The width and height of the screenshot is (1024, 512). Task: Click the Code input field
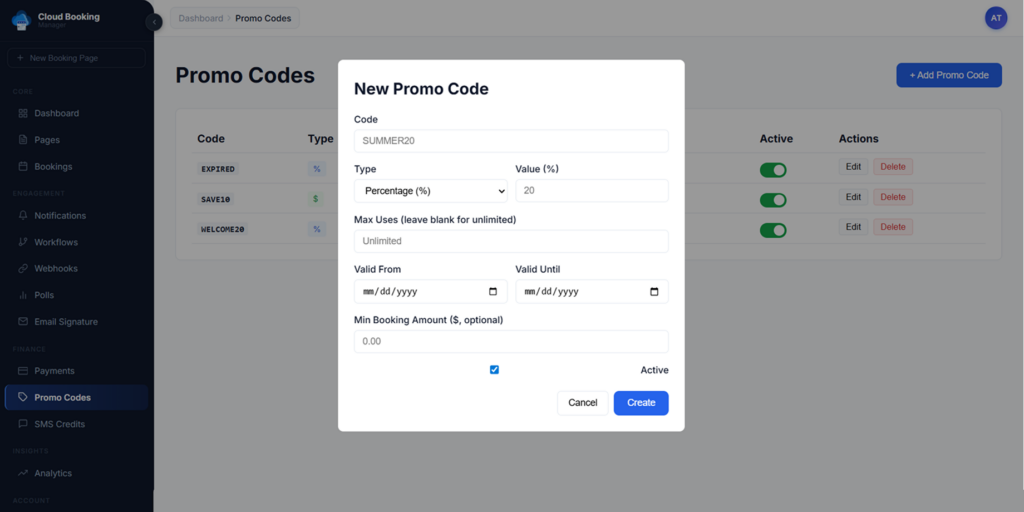click(511, 141)
